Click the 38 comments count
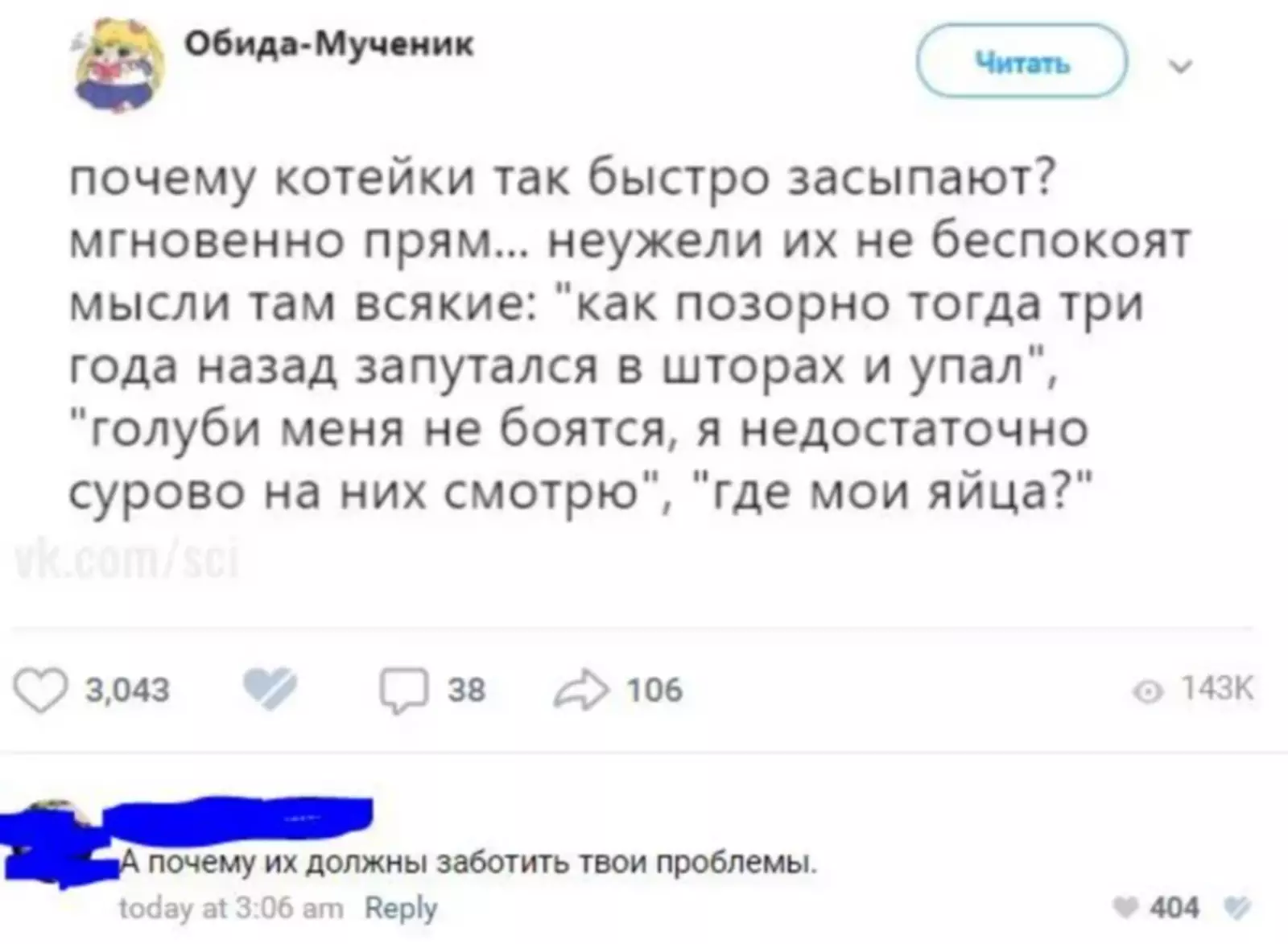 [466, 690]
